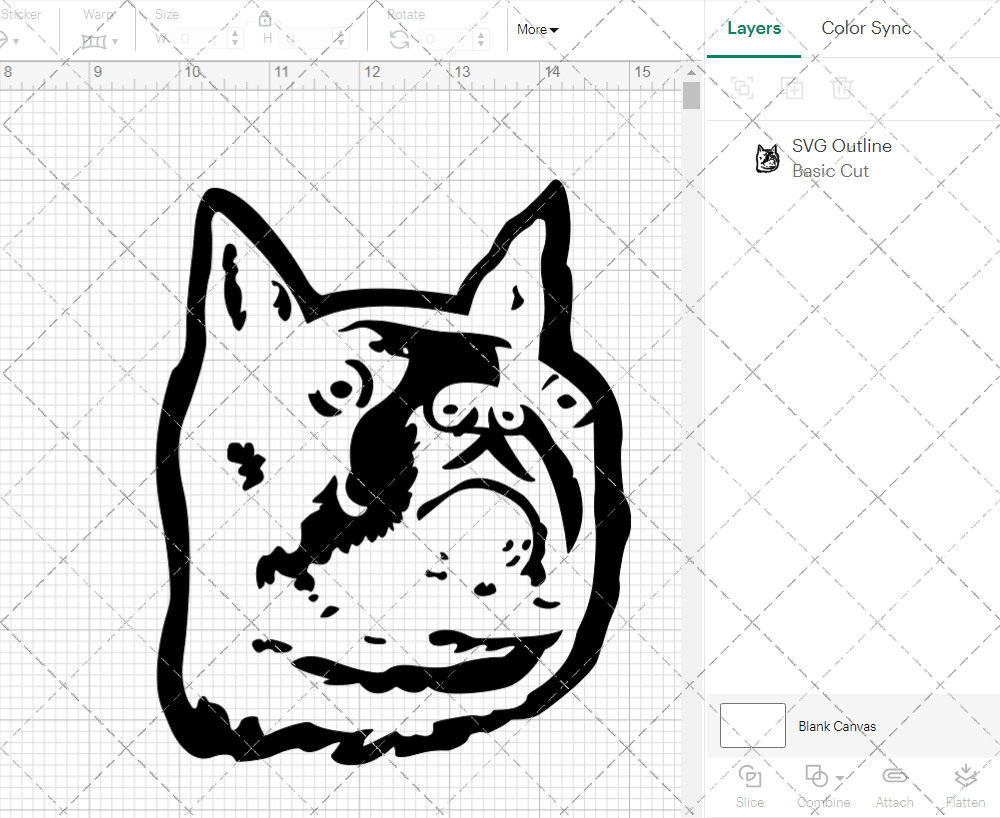Select the Slice tool
1000x818 pixels.
pyautogui.click(x=750, y=786)
